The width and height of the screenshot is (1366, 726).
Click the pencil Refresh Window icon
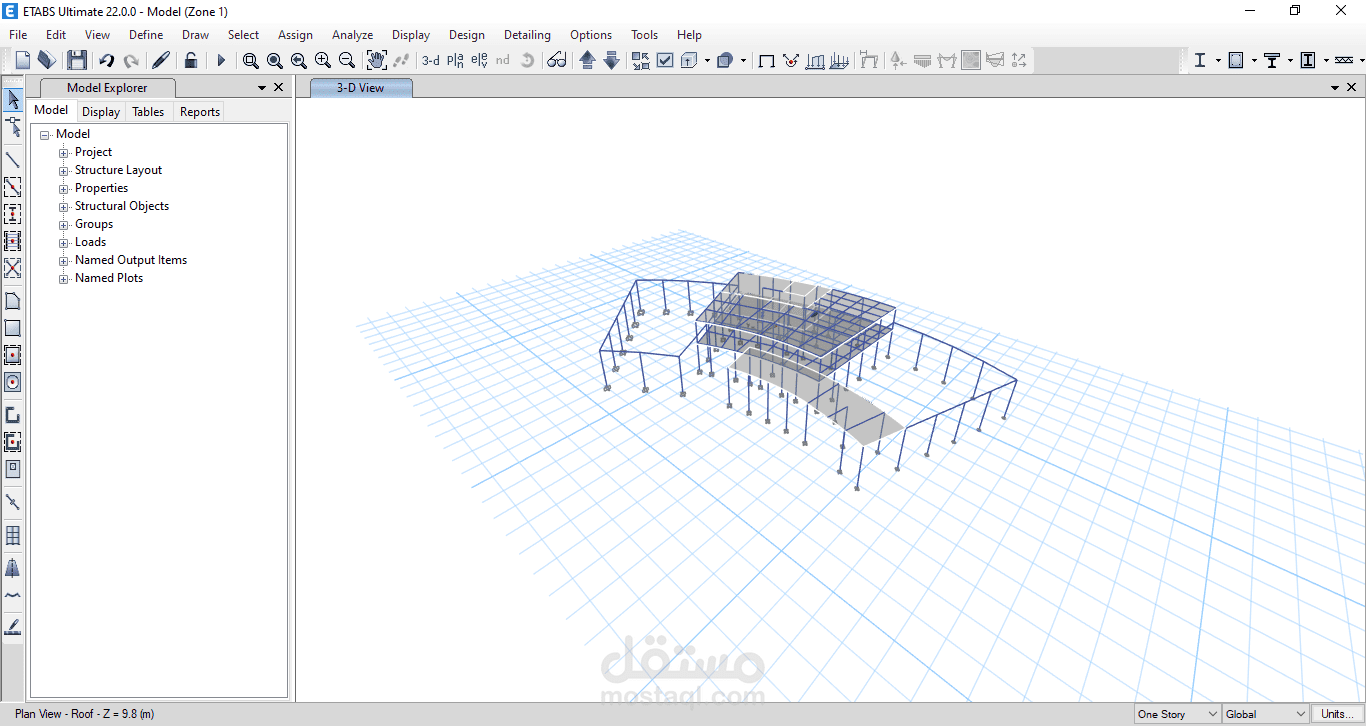click(x=160, y=60)
